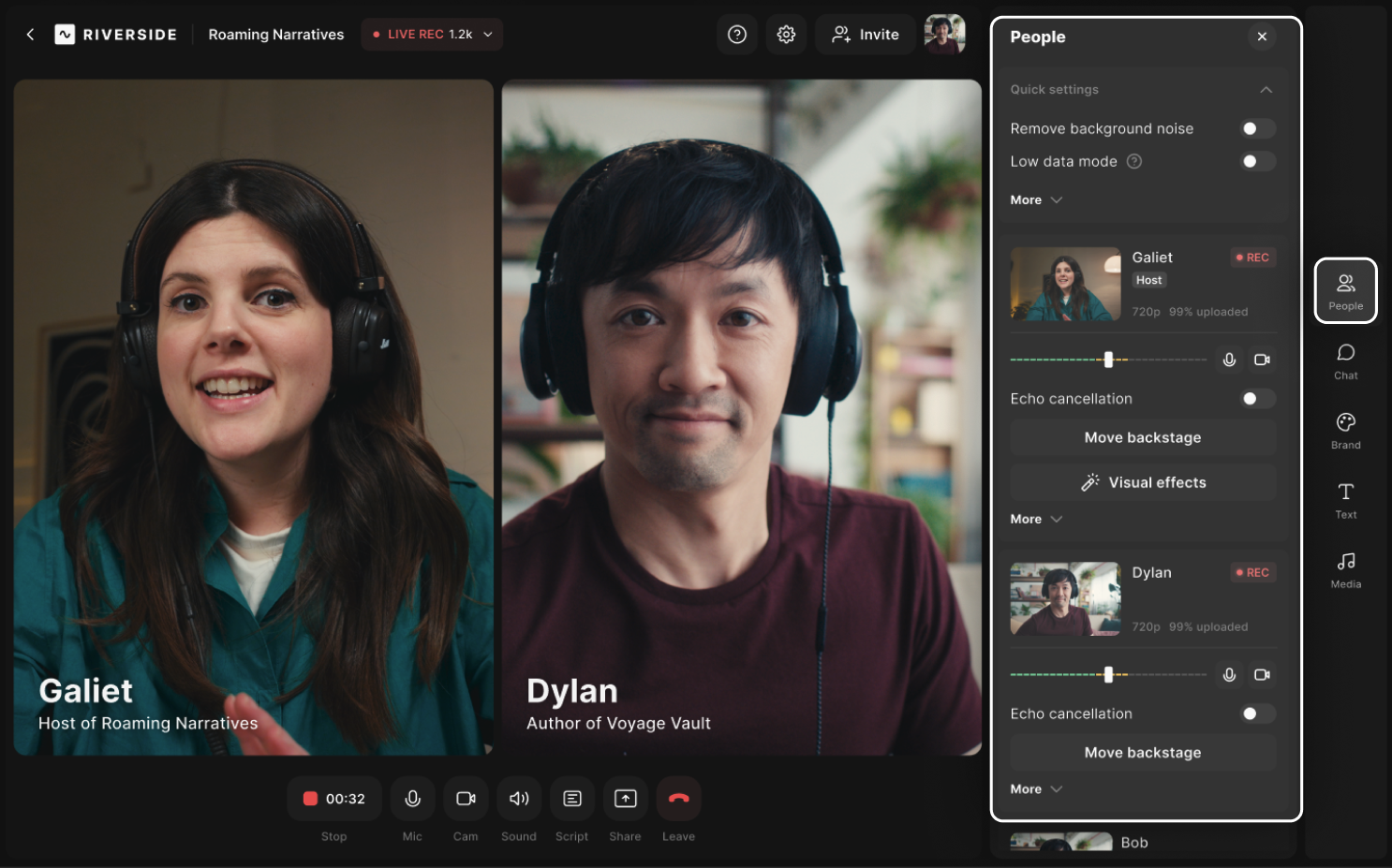Turn off camera with Cam button
1392x868 pixels.
(x=466, y=799)
